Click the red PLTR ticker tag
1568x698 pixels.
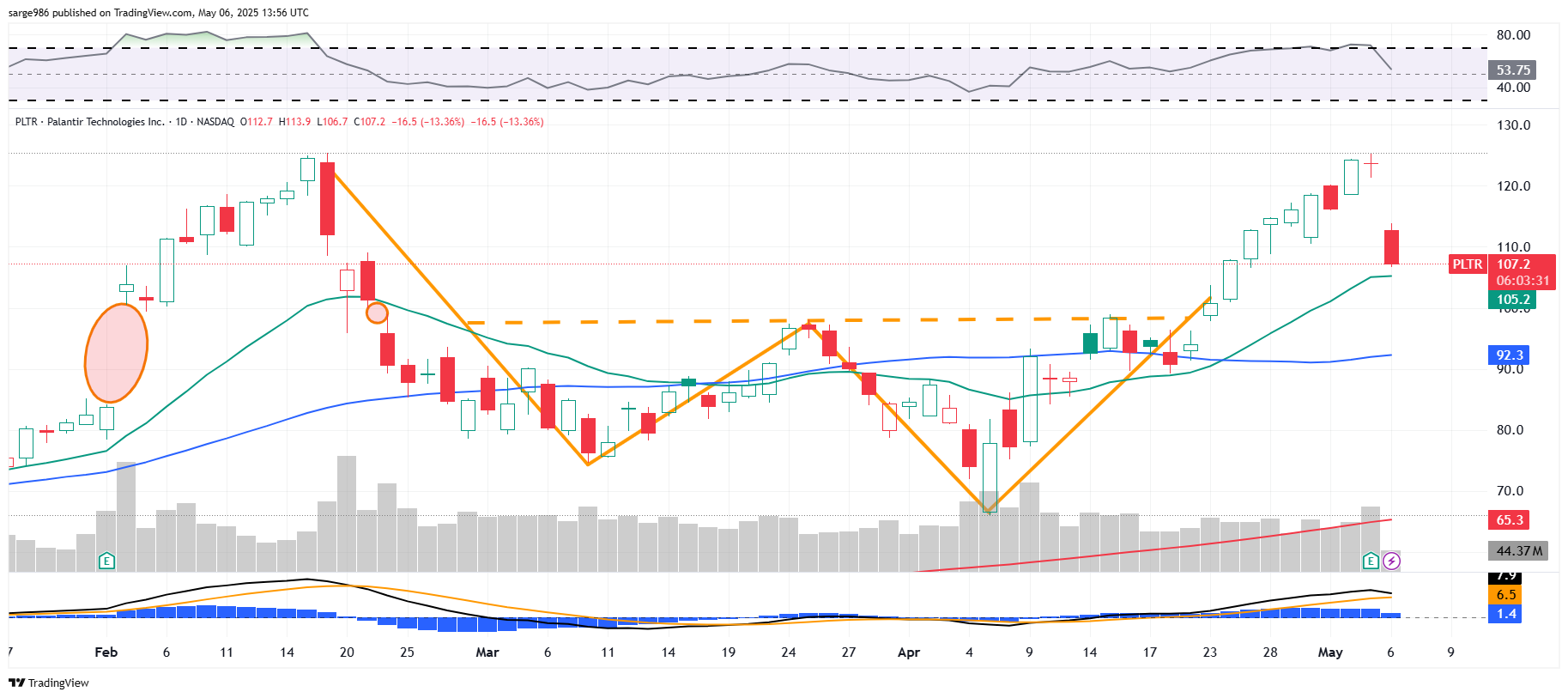[1467, 264]
